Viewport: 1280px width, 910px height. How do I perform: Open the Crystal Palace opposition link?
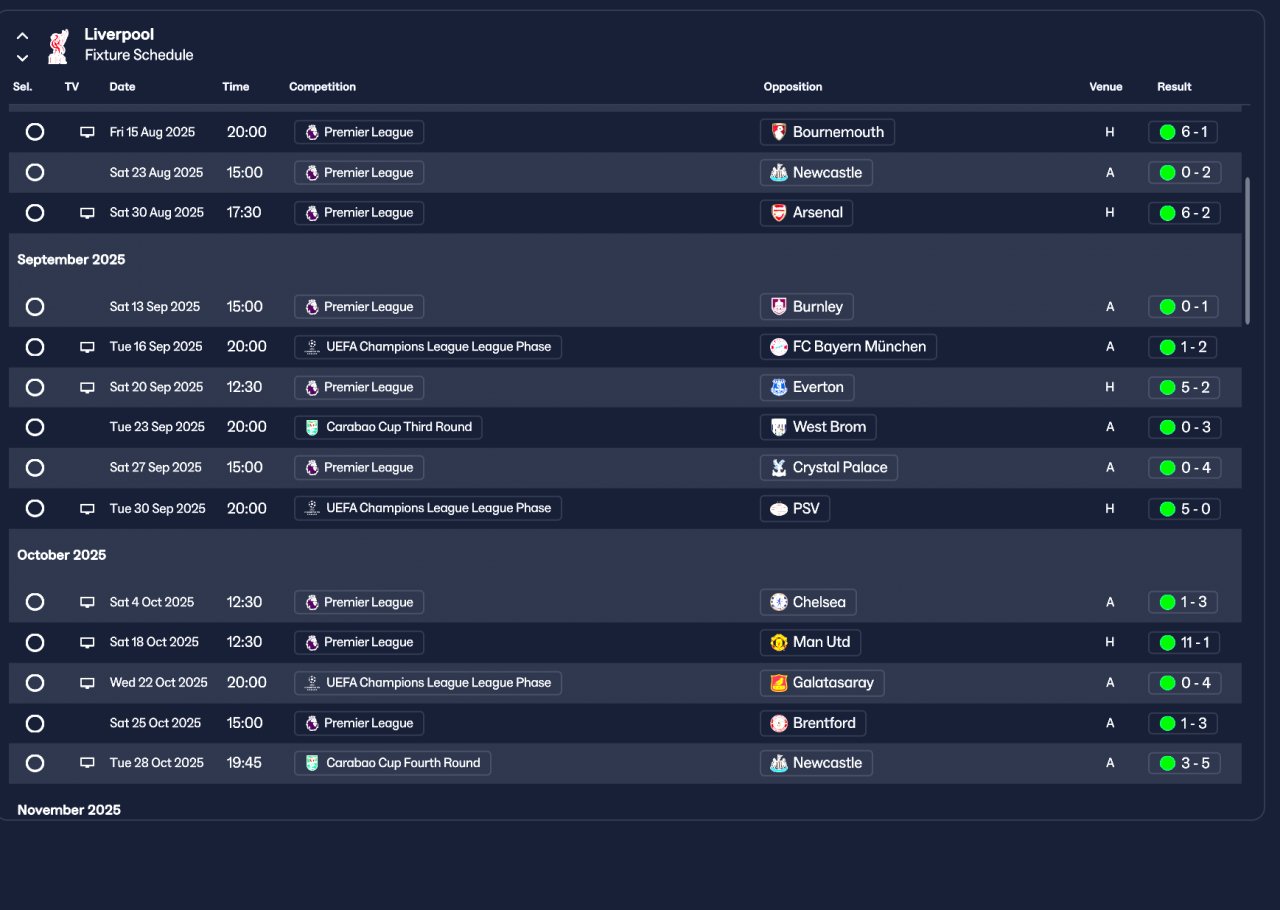pos(828,467)
